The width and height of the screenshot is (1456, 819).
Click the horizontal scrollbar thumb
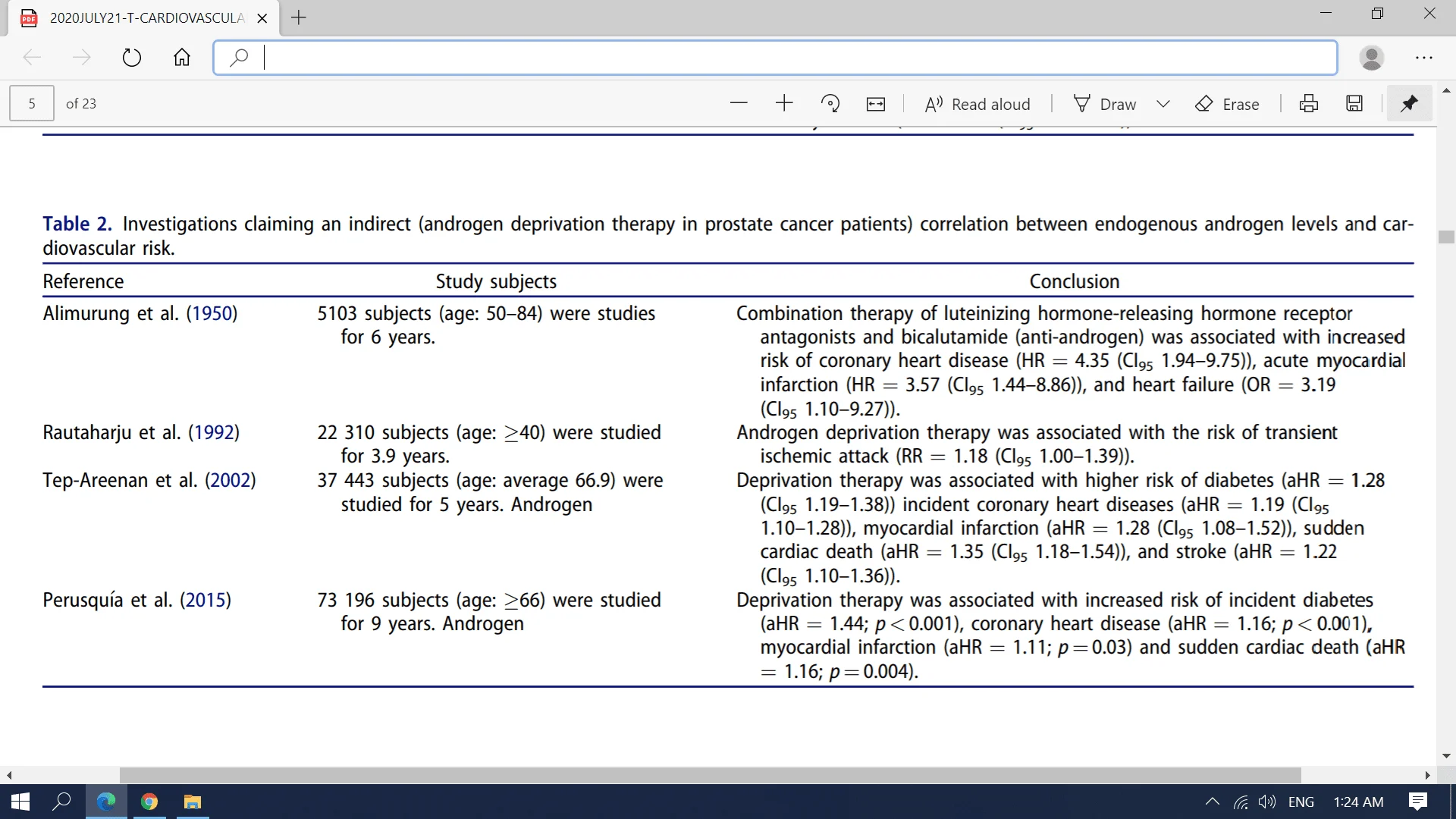pos(710,775)
